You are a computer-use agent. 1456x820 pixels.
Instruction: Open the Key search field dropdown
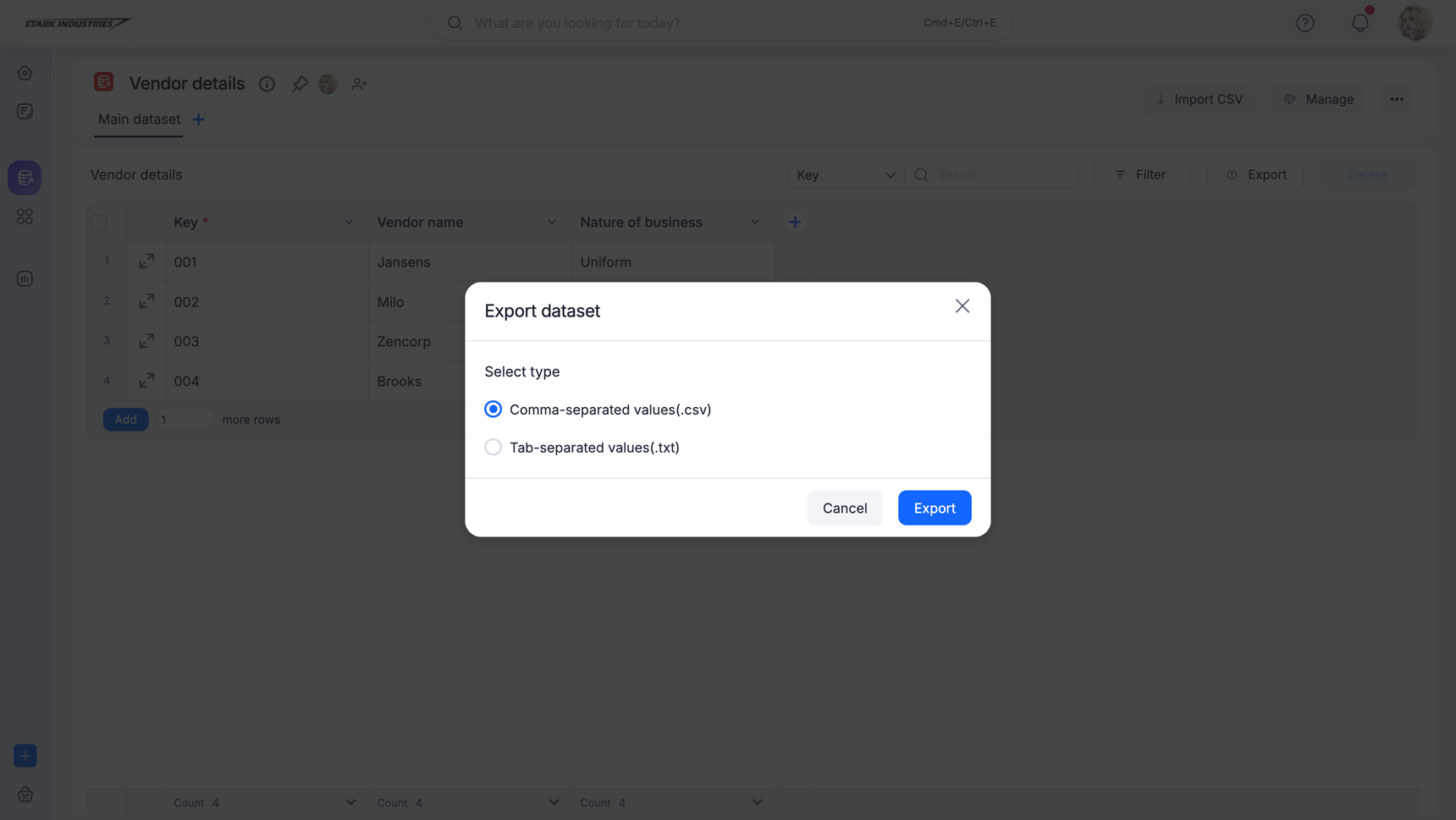coord(845,175)
